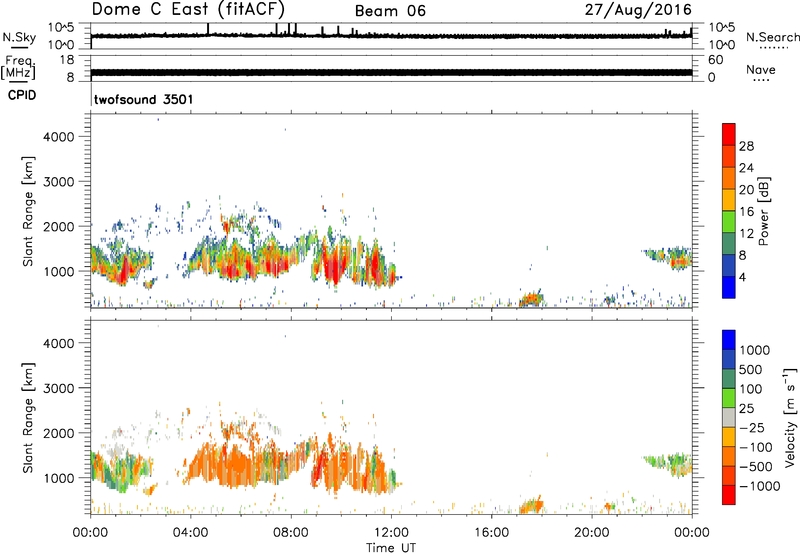Image resolution: width=800 pixels, height=554 pixels.
Task: Click the 'CPID' row label
Action: (x=22, y=95)
